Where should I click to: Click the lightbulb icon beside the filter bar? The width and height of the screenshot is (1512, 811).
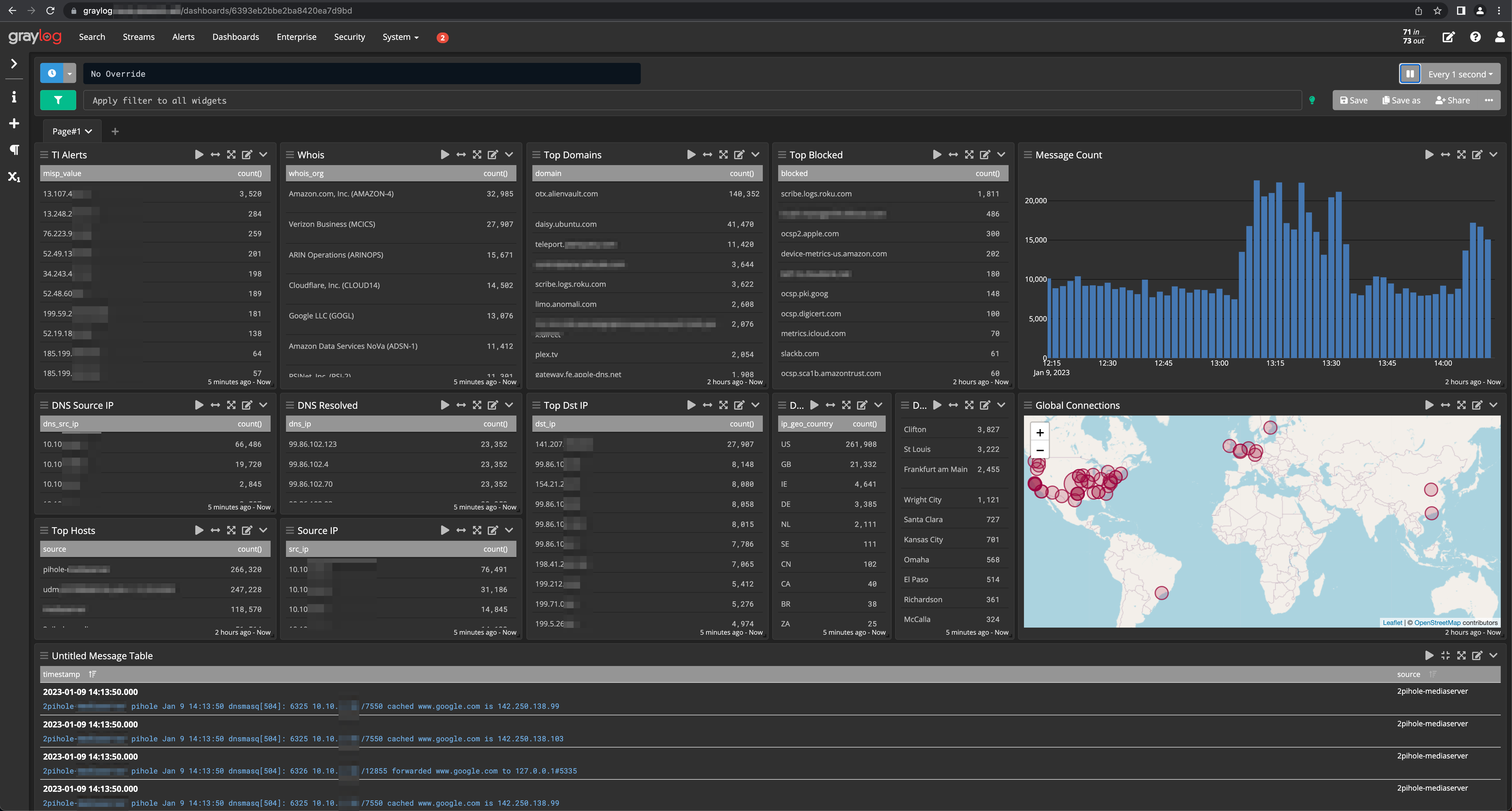point(1312,100)
